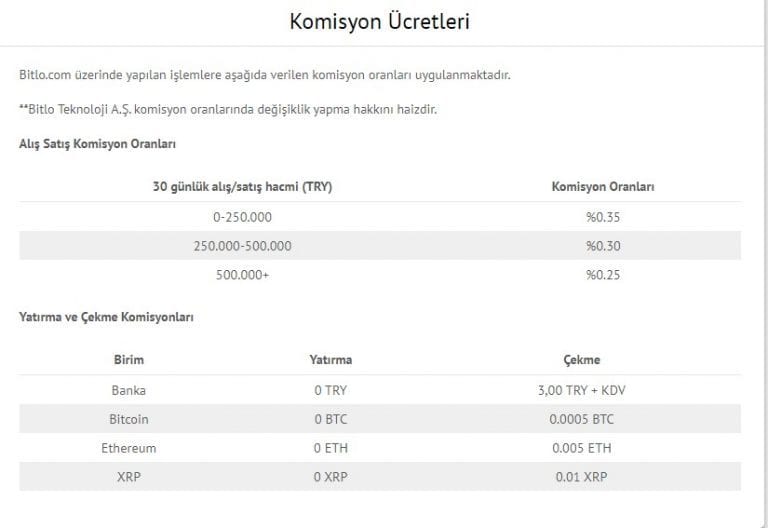Click the %0.35 commission rate
The image size is (768, 528).
pos(603,217)
